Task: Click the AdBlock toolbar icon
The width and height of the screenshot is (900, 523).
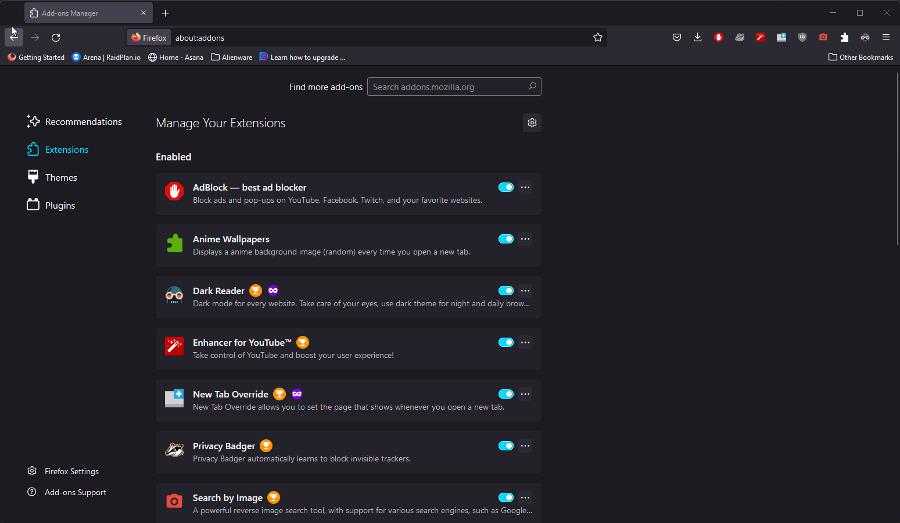Action: click(x=719, y=37)
